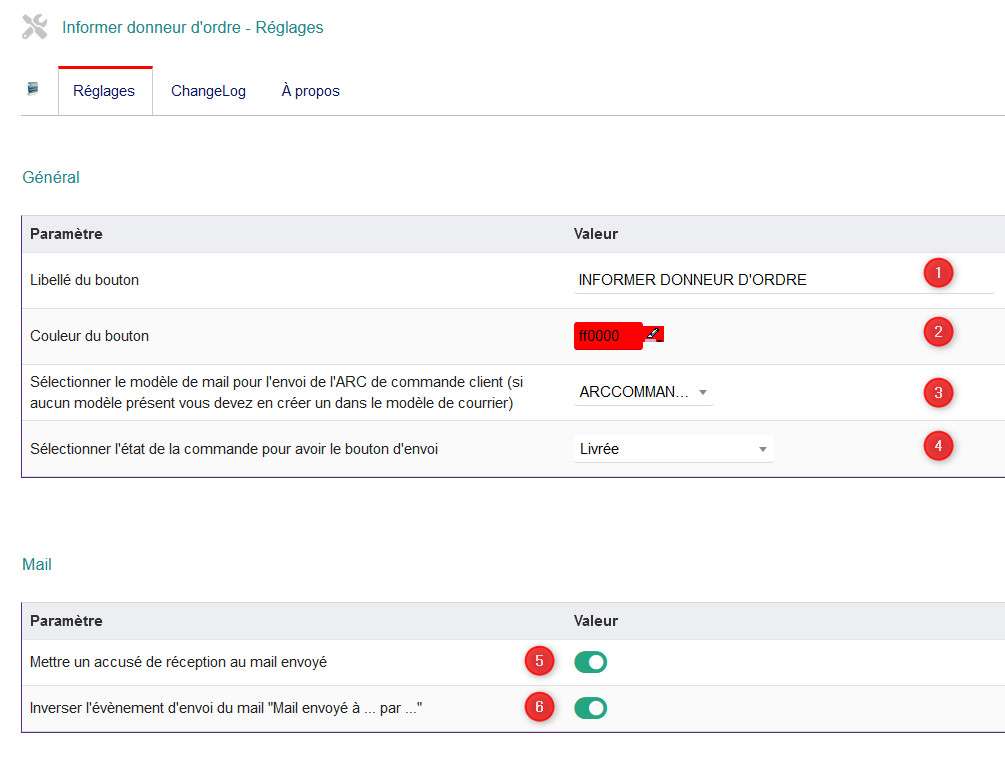The image size is (1005, 758).
Task: Click the red marker numbered 5
Action: tap(539, 661)
